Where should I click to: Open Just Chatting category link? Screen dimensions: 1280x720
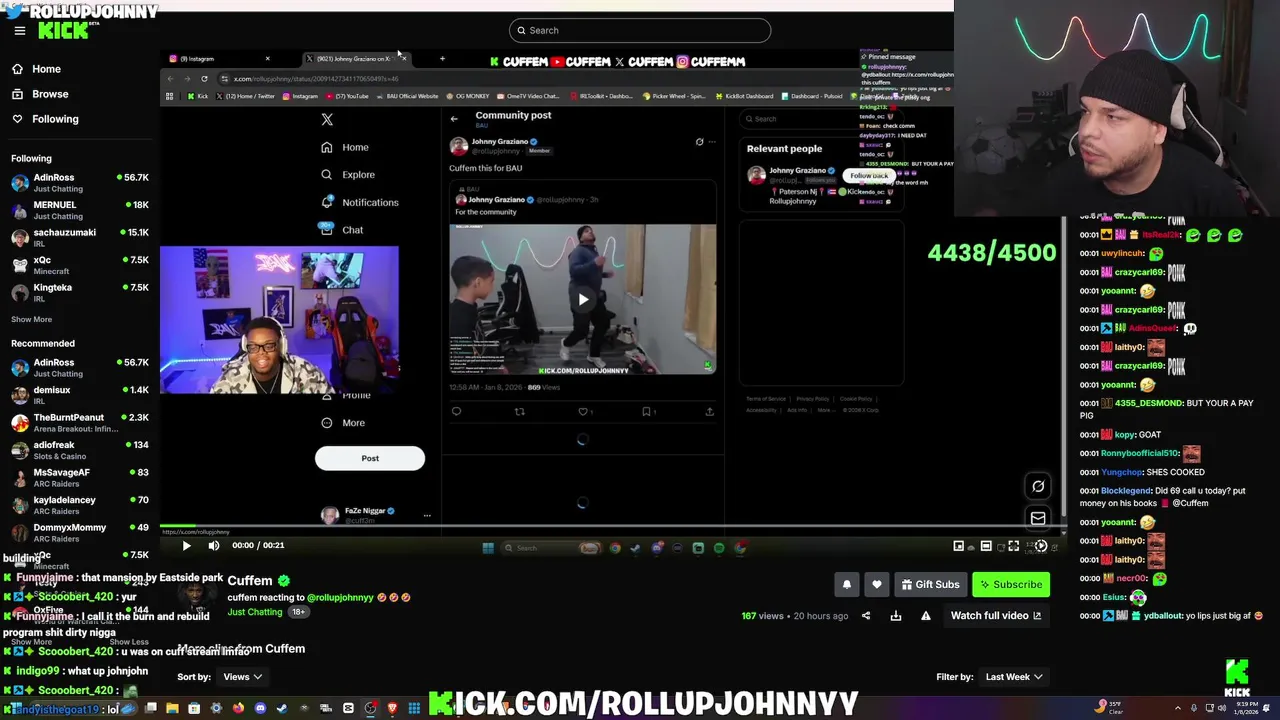(255, 612)
